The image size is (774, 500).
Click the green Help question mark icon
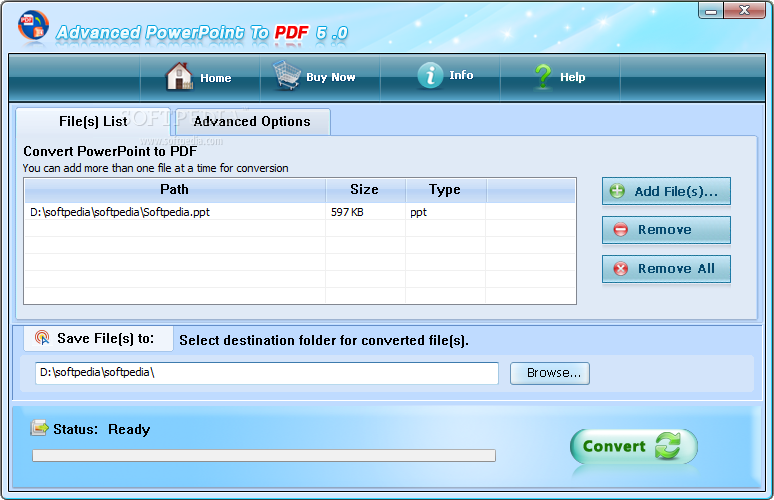coord(543,77)
